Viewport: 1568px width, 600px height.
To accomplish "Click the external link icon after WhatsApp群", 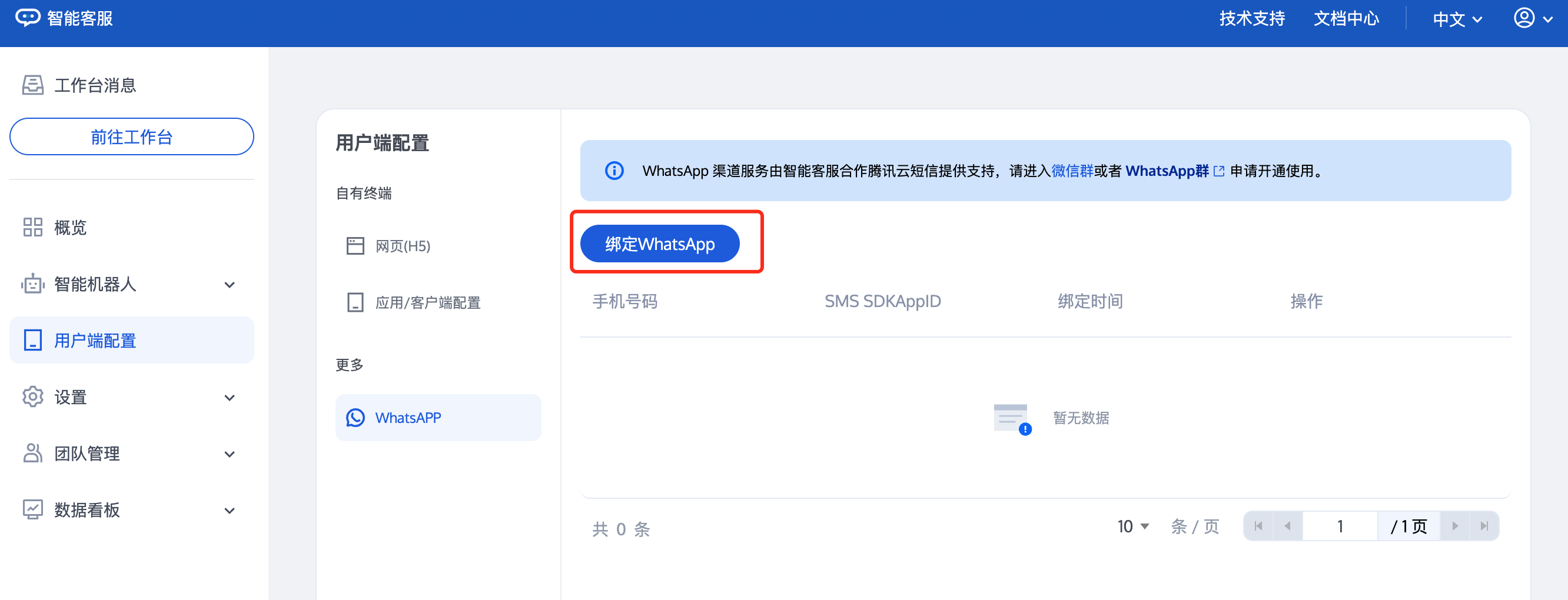I will click(1219, 172).
